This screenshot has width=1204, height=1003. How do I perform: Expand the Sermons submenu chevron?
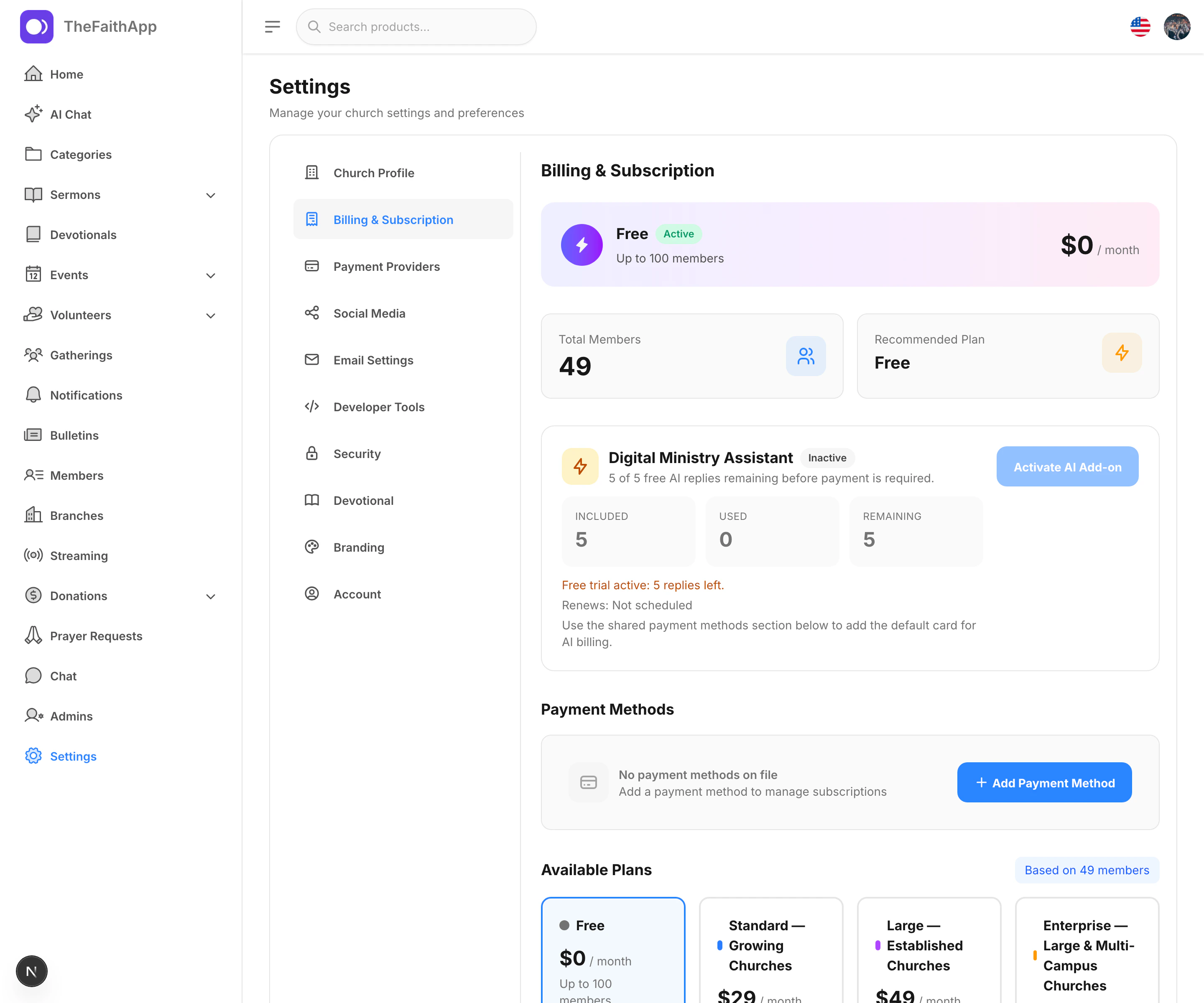click(211, 195)
